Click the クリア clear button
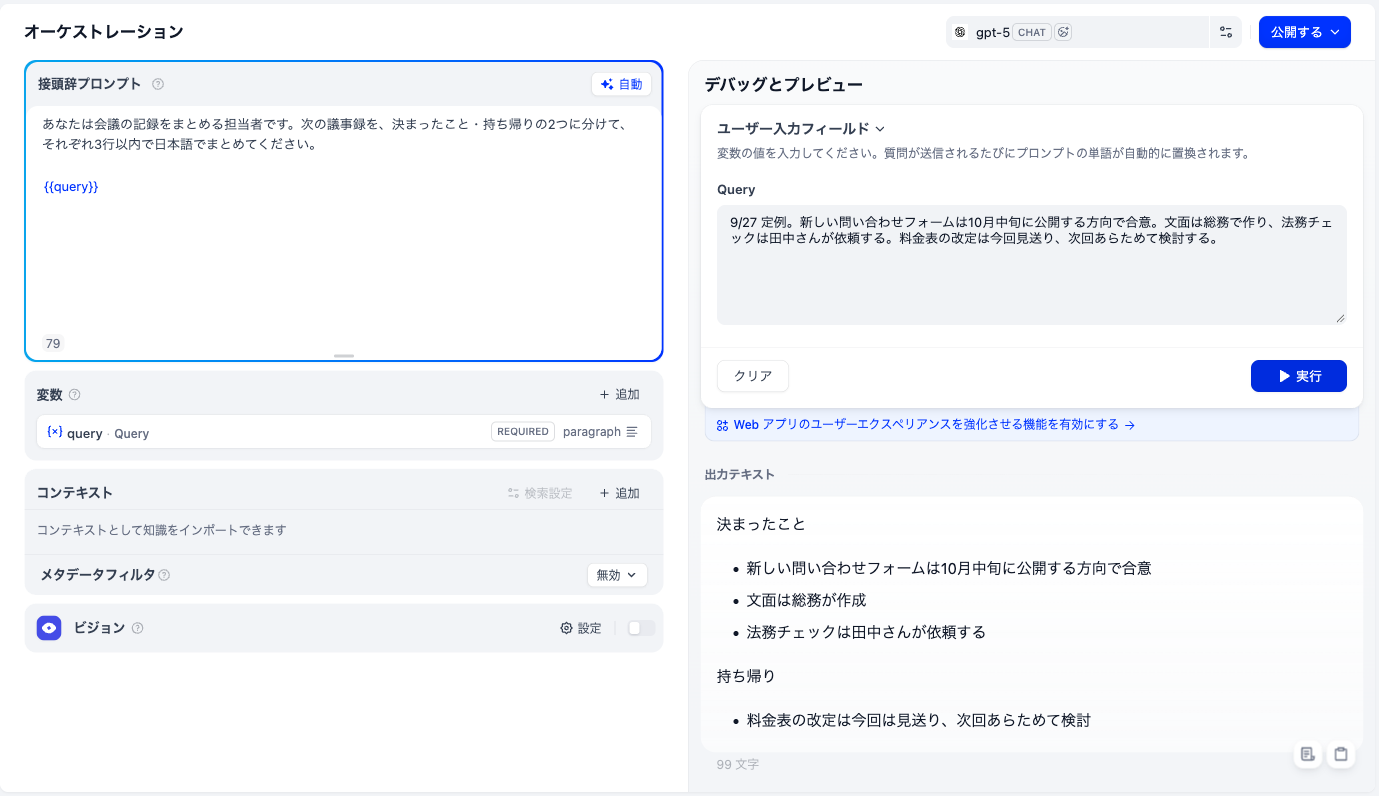The width and height of the screenshot is (1379, 796). click(753, 376)
